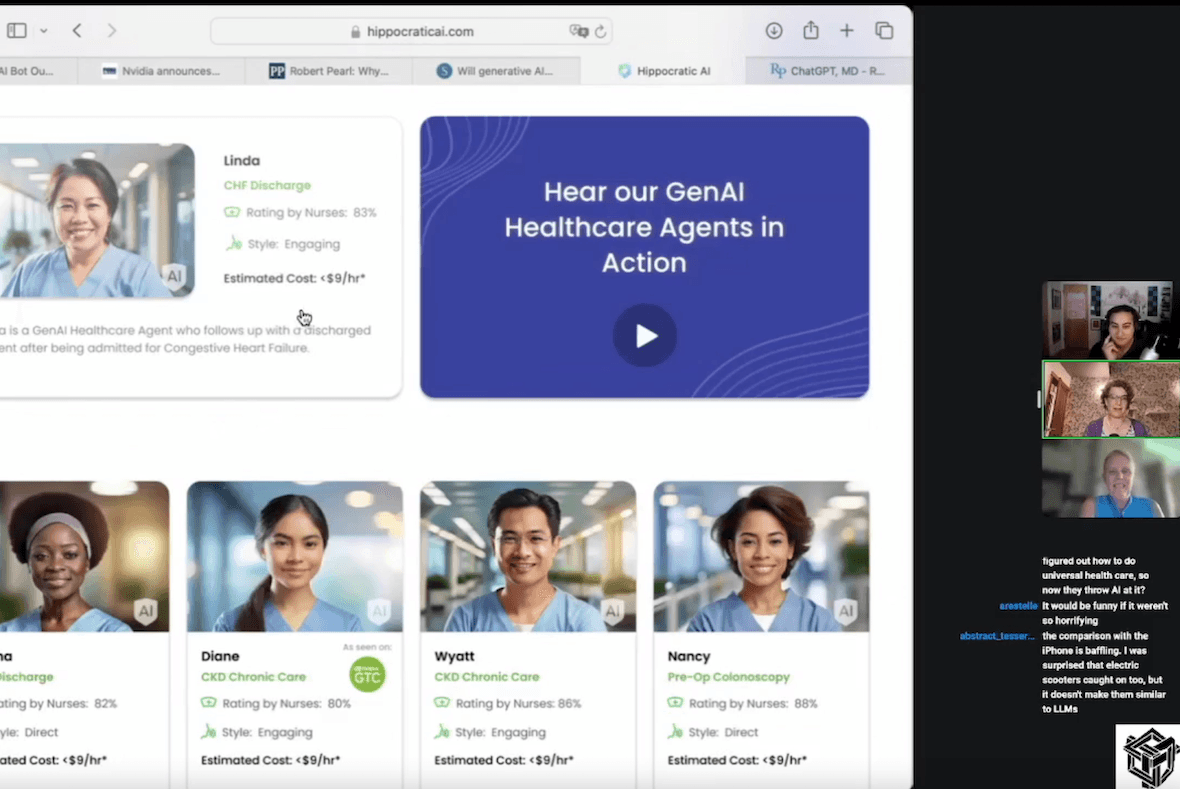Click Rating by Nurses: 82% text
This screenshot has width=1180, height=789.
click(x=59, y=703)
